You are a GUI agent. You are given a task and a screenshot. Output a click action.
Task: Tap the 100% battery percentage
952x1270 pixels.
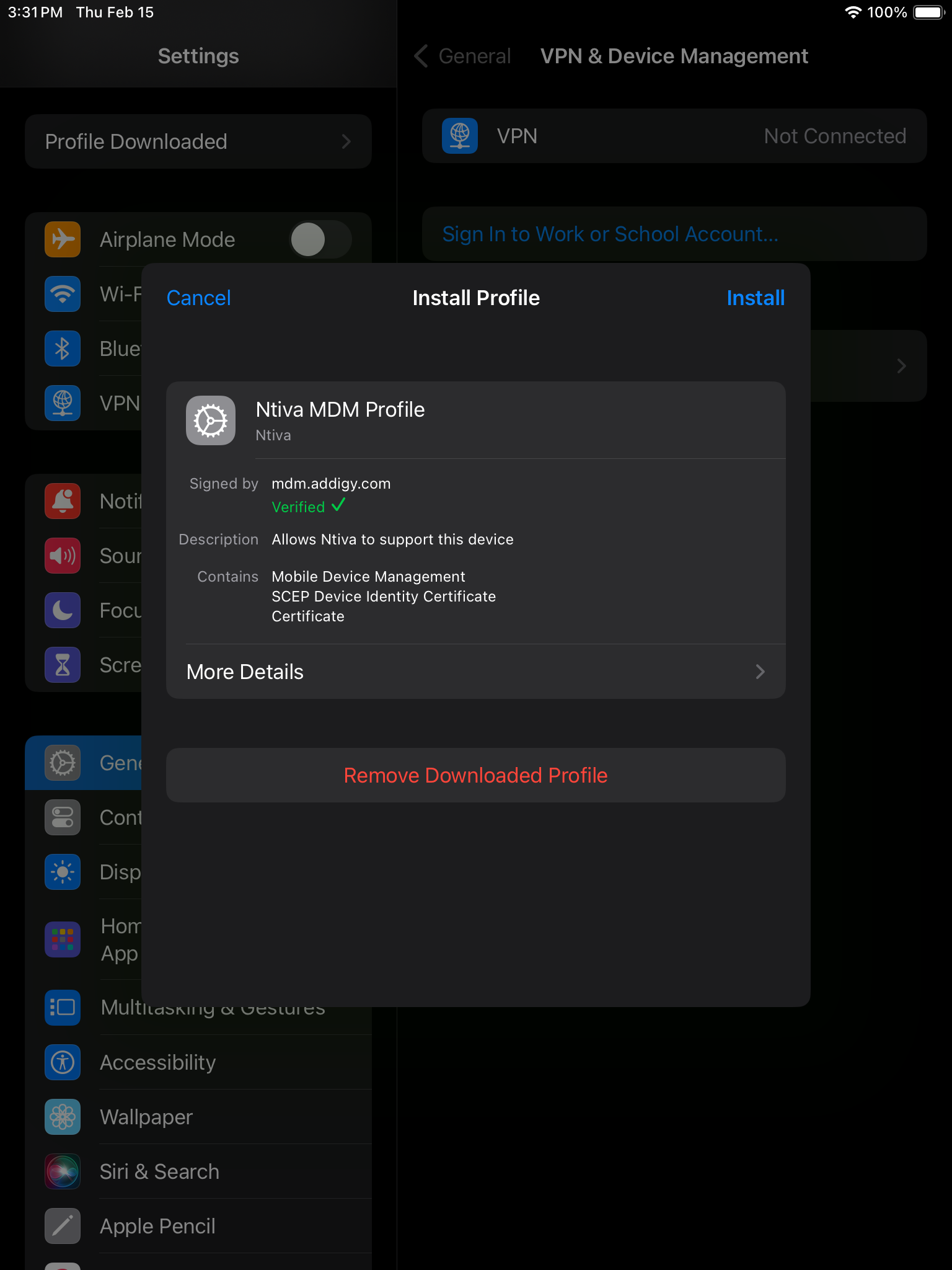[x=887, y=12]
